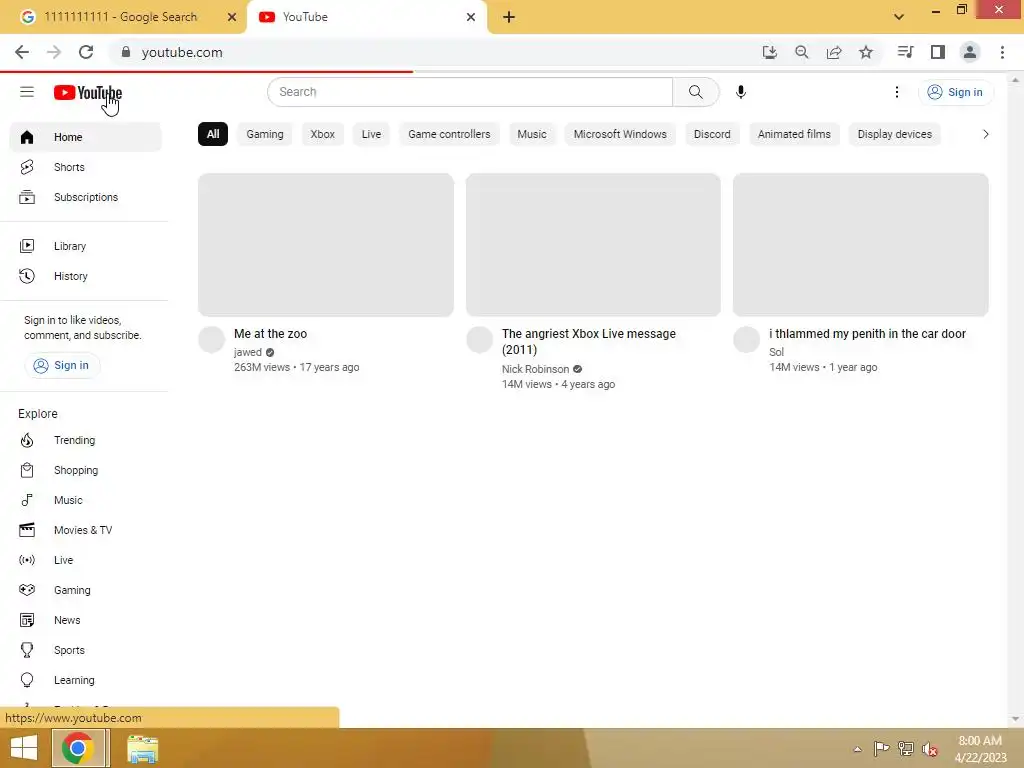Open Chrome profile avatar
This screenshot has width=1024, height=768.
tap(970, 52)
